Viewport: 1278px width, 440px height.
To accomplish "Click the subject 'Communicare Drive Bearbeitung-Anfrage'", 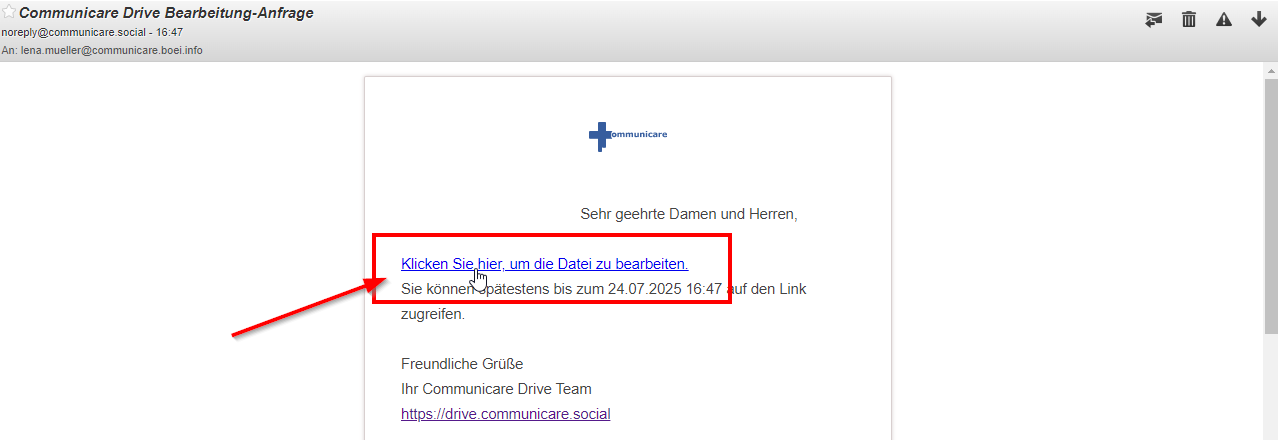I will tap(166, 13).
